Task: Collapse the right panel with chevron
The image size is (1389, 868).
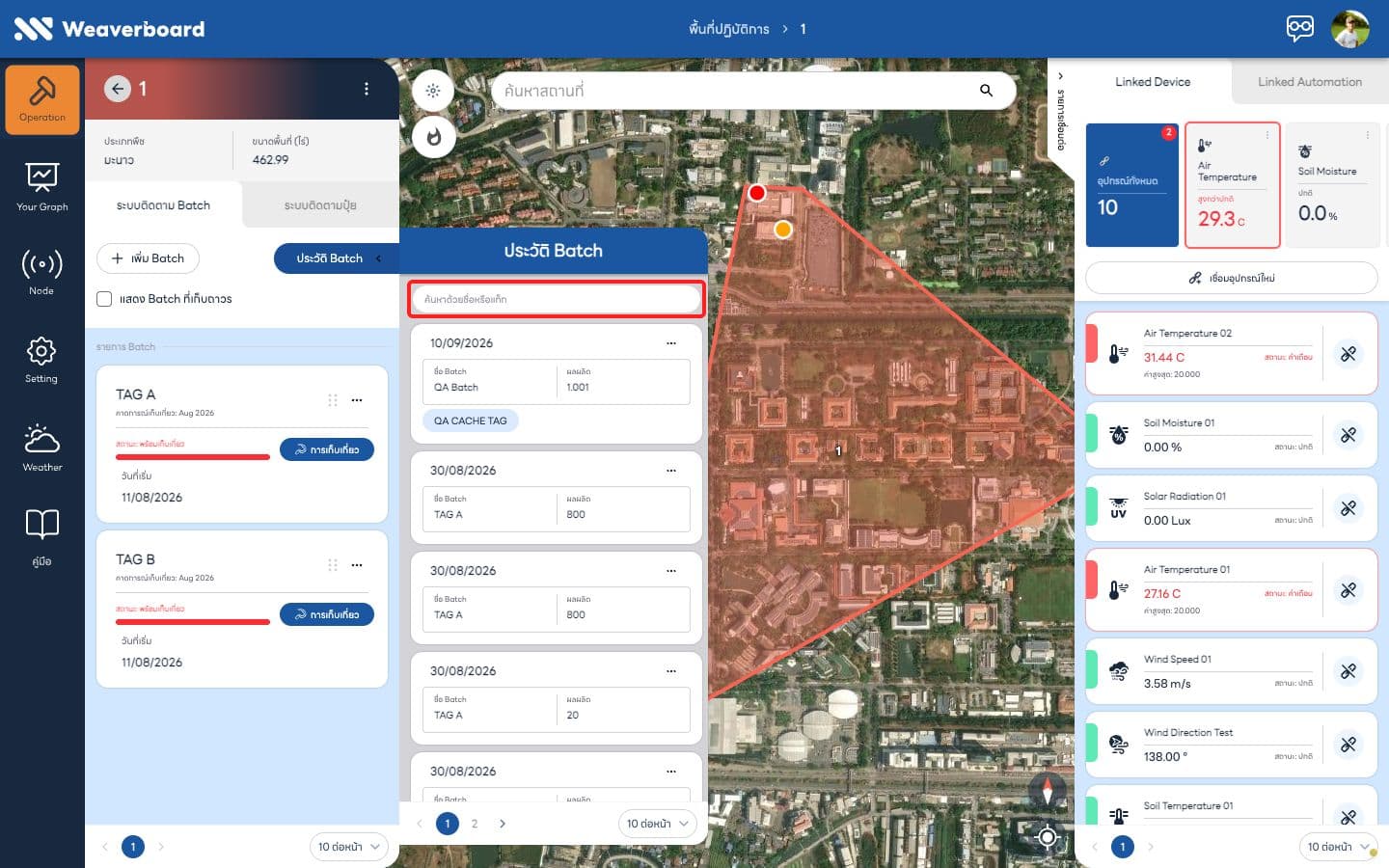Action: tap(1060, 76)
